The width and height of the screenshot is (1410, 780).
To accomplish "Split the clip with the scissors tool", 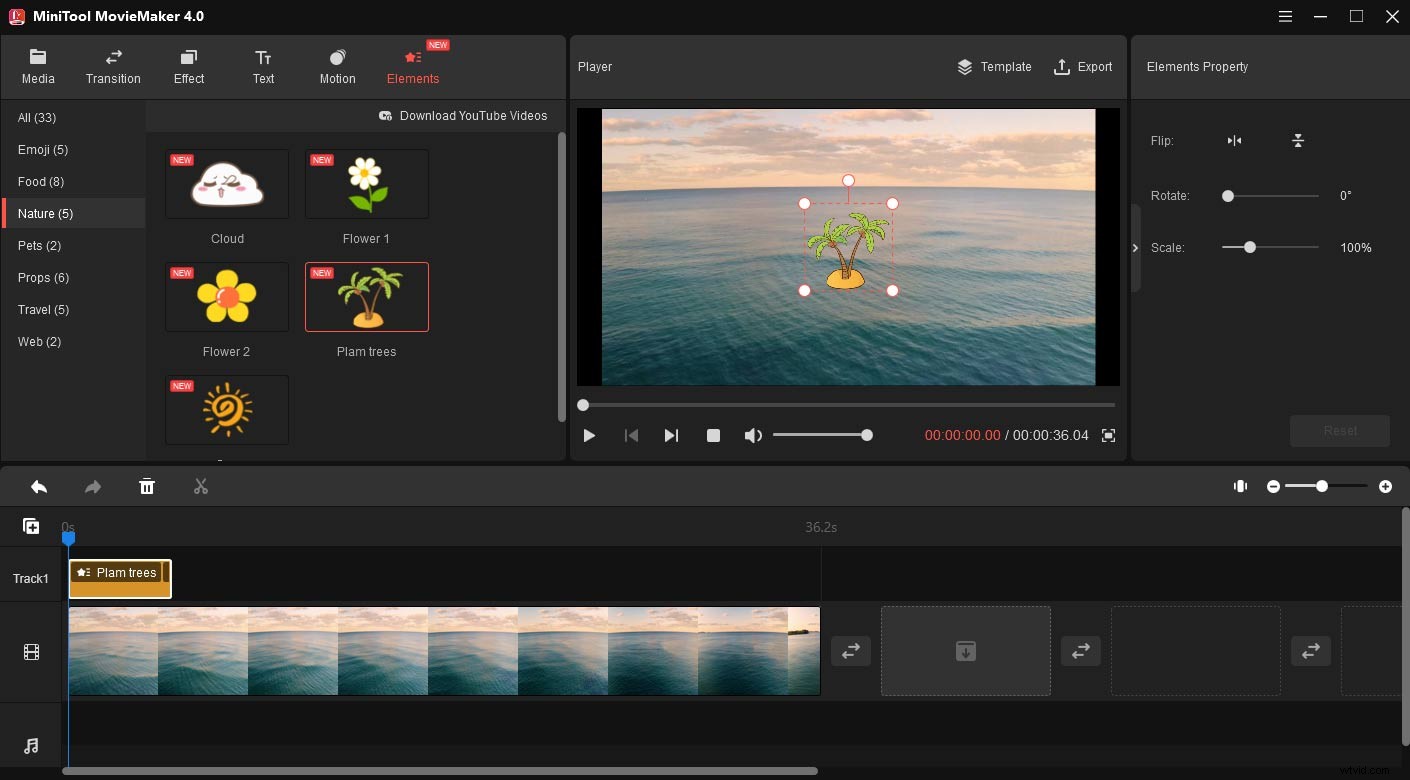I will pos(200,486).
